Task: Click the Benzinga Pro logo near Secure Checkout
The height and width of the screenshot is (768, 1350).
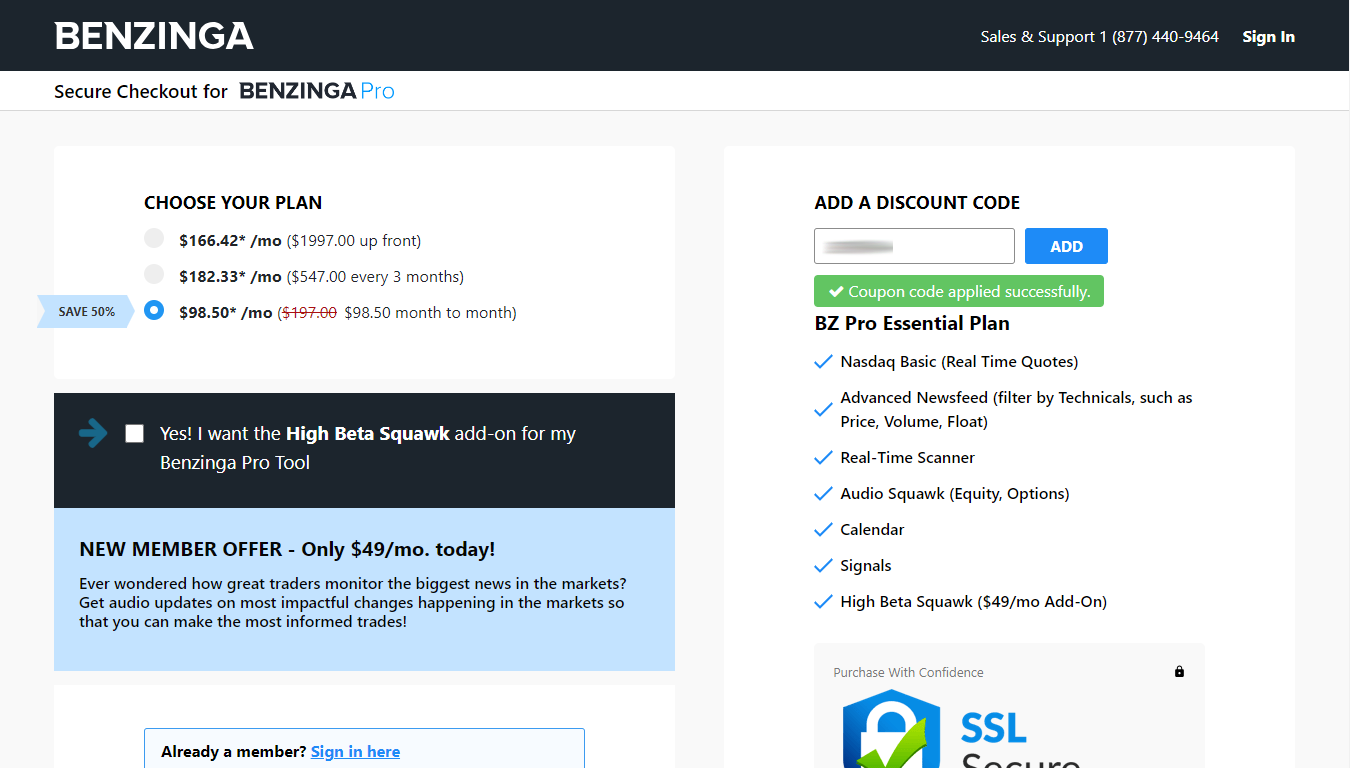Action: point(317,91)
